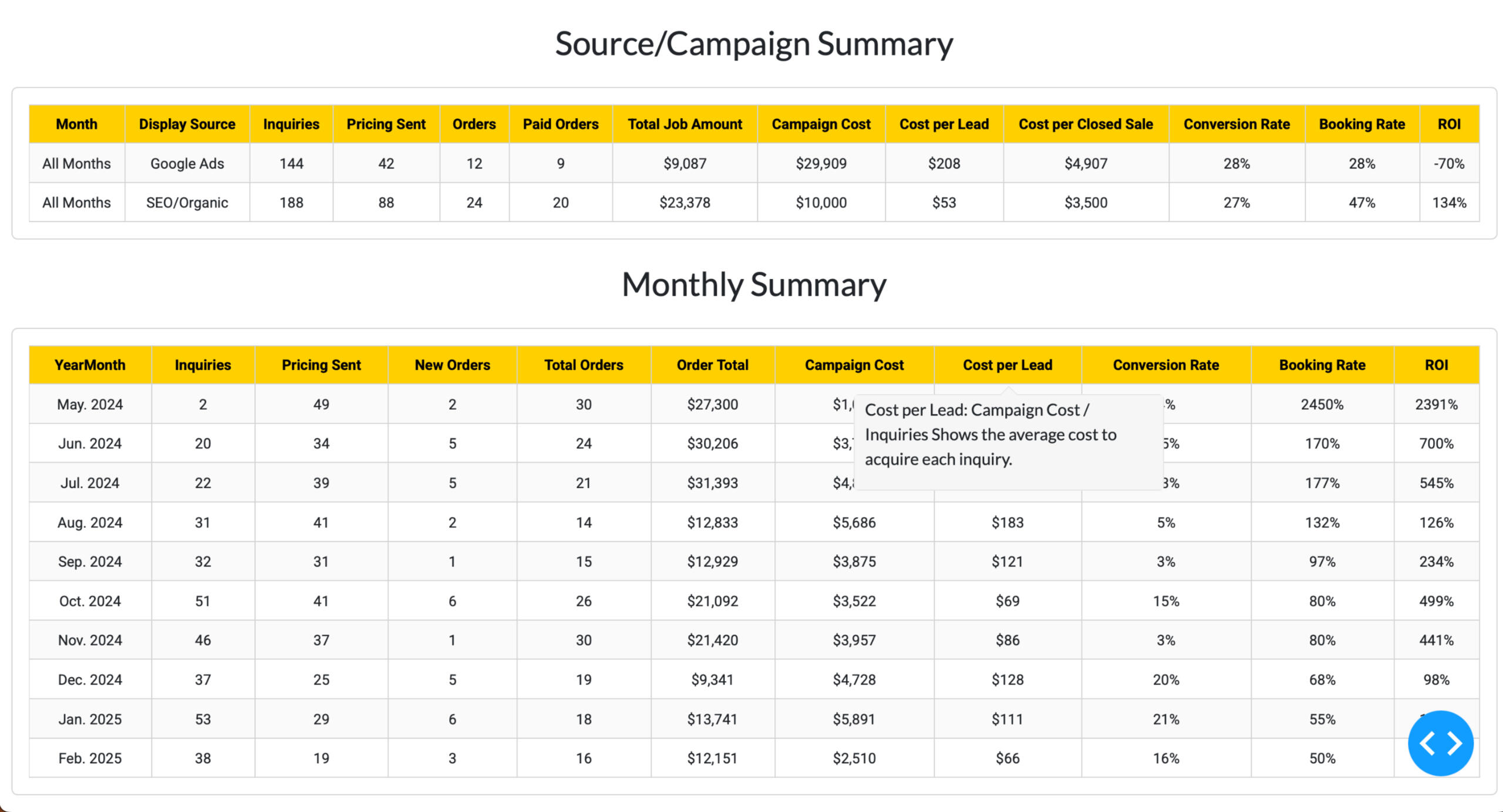This screenshot has width=1503, height=812.
Task: Open the blue circular scroll control
Action: click(1440, 743)
